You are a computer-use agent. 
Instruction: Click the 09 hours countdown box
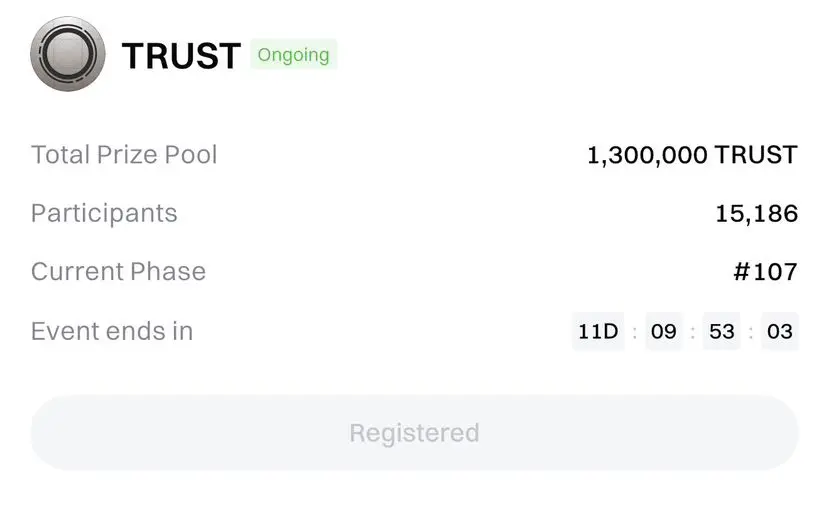pos(663,331)
